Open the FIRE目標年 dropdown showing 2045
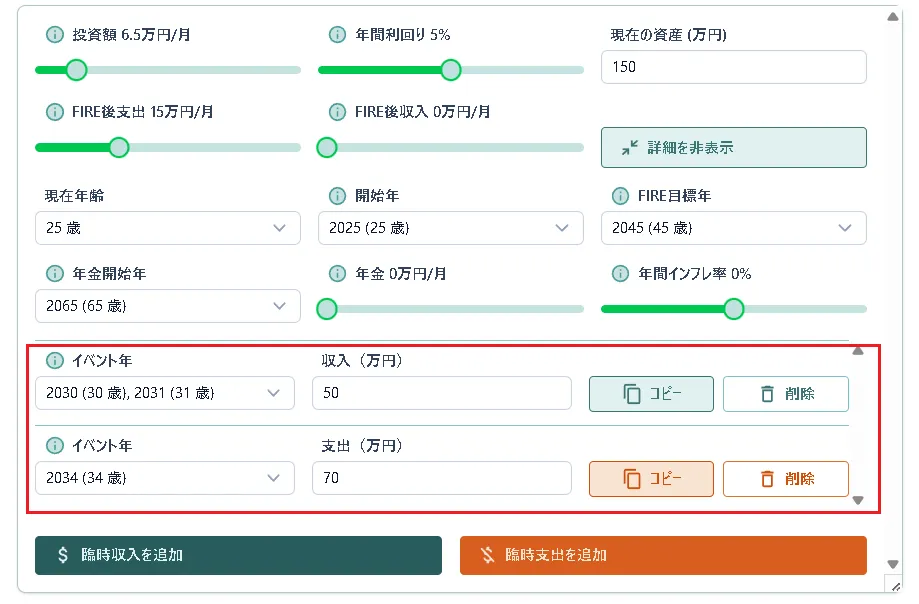919x604 pixels. click(x=734, y=228)
